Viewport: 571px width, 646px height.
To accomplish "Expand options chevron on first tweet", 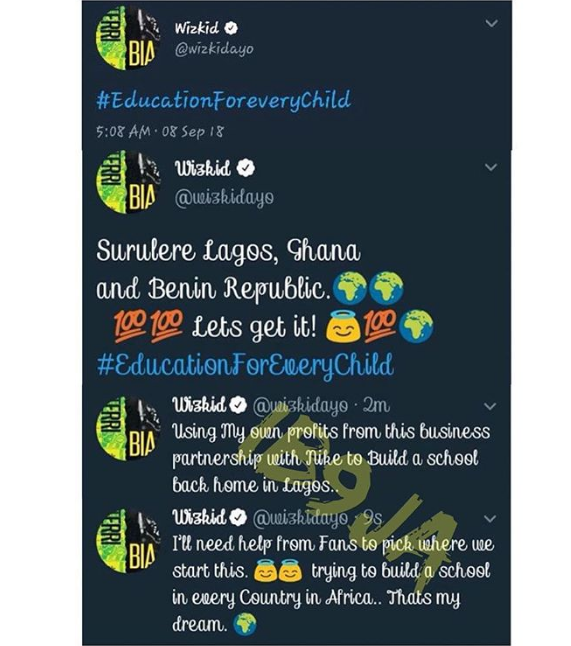I will point(491,23).
